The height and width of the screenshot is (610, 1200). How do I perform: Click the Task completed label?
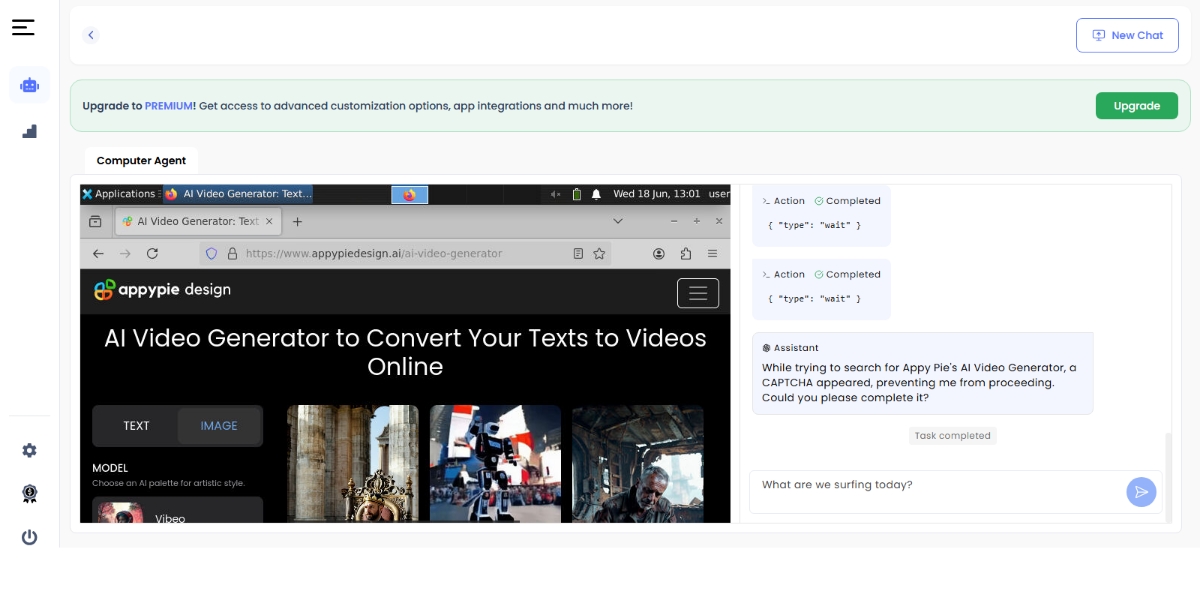point(952,436)
